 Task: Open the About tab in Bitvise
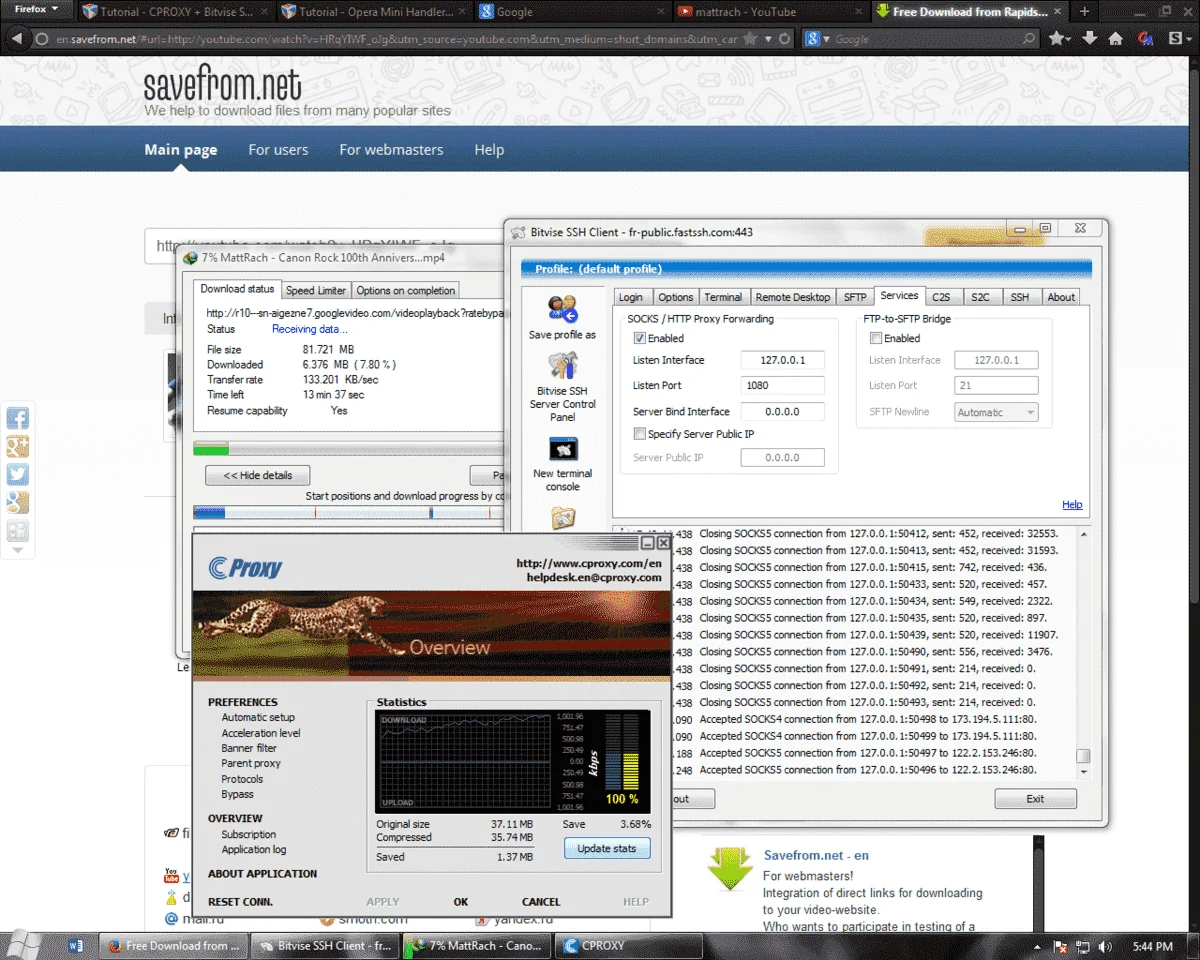coord(1061,297)
